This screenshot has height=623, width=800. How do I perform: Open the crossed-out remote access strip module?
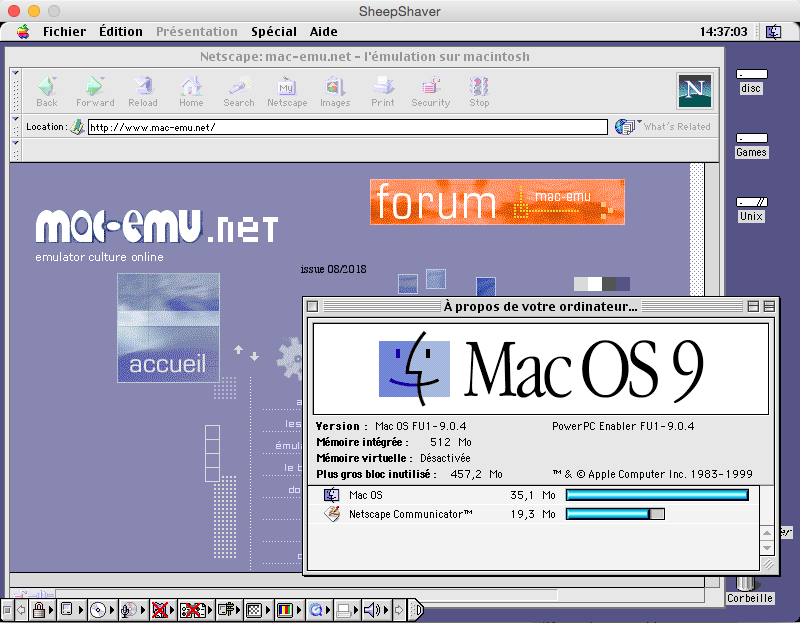tap(195, 610)
